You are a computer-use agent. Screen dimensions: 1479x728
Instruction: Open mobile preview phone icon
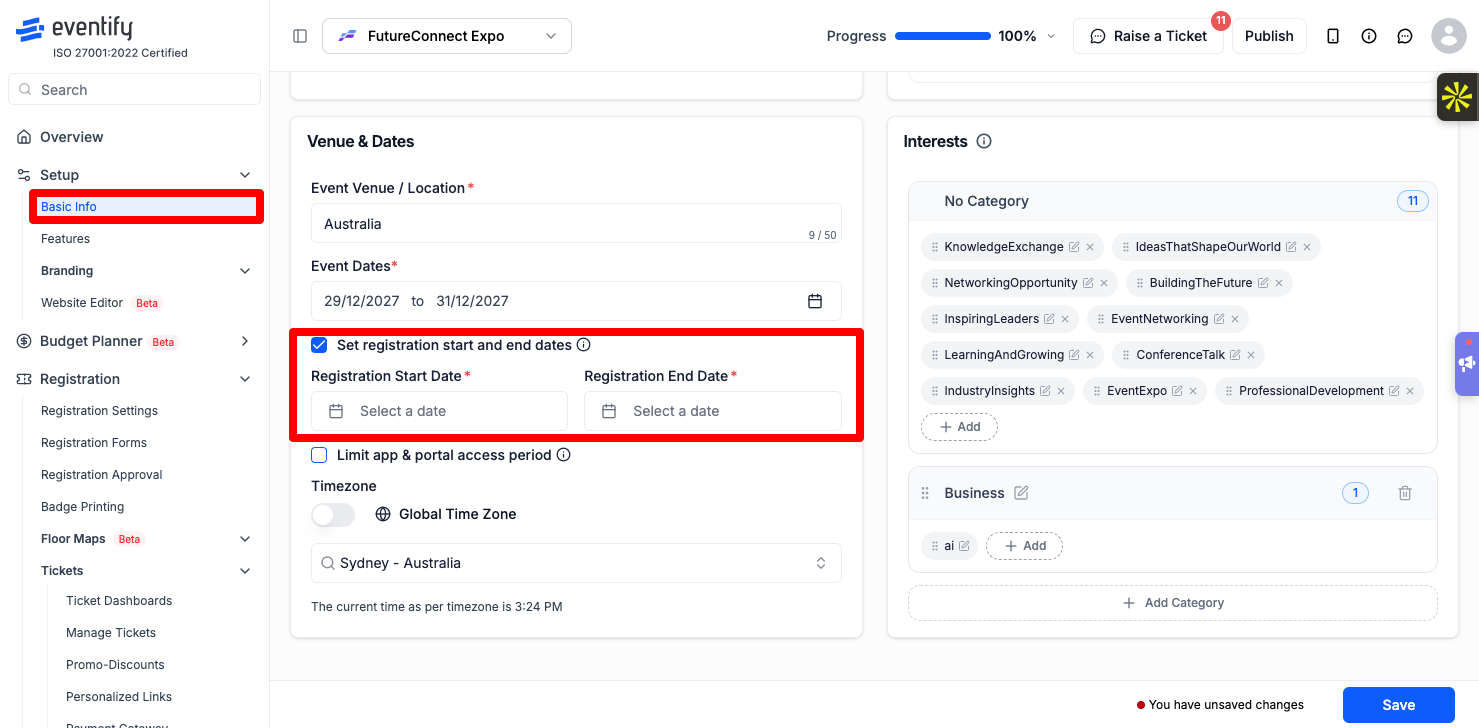point(1333,36)
